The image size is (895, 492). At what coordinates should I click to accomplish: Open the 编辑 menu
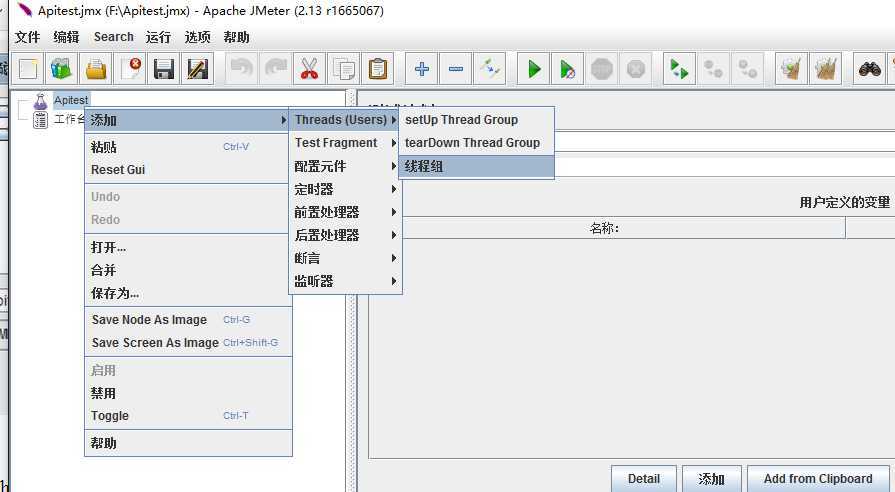(x=66, y=37)
